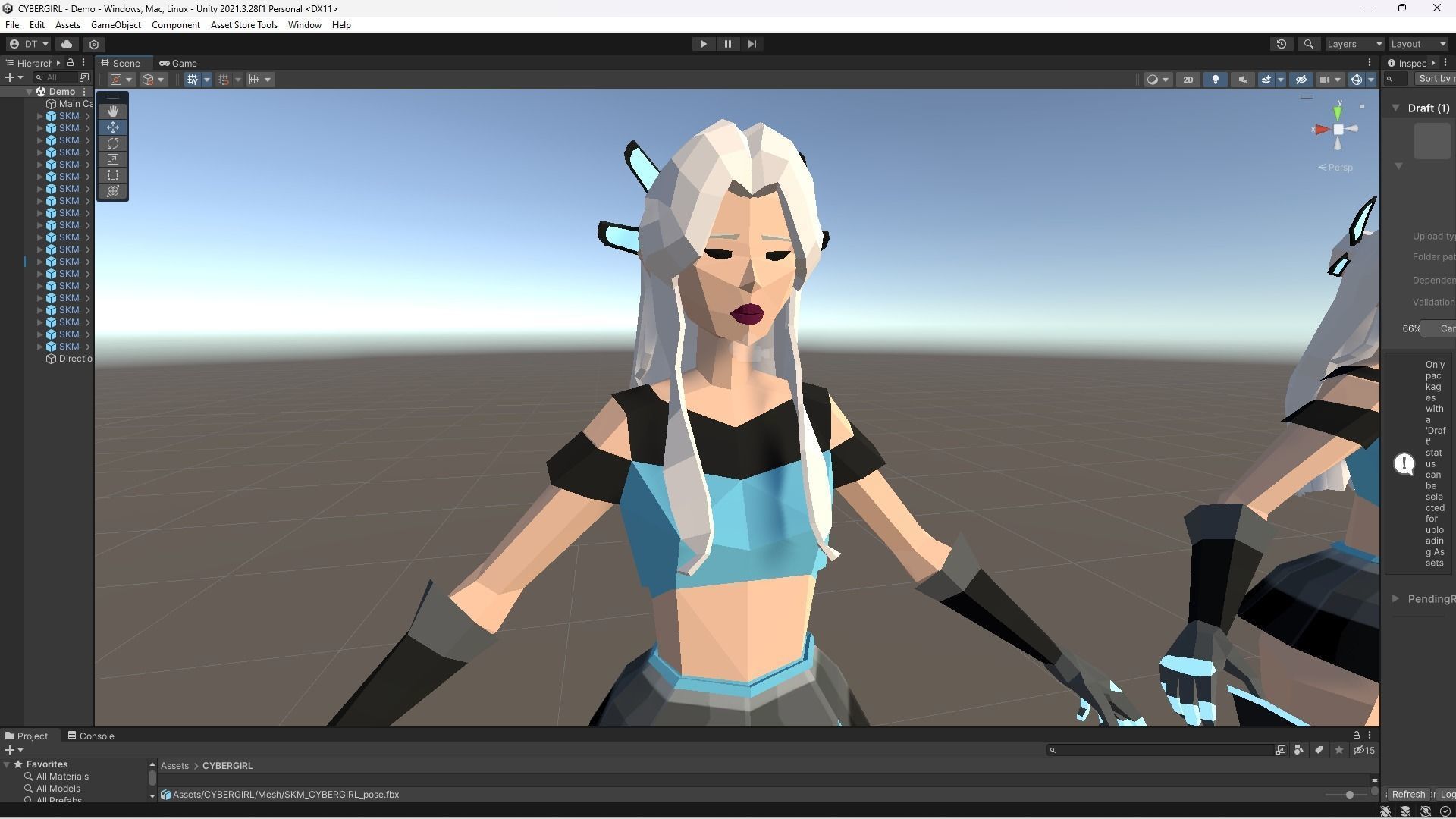Toggle scene audio mute
The image size is (1456, 819).
click(x=1243, y=80)
